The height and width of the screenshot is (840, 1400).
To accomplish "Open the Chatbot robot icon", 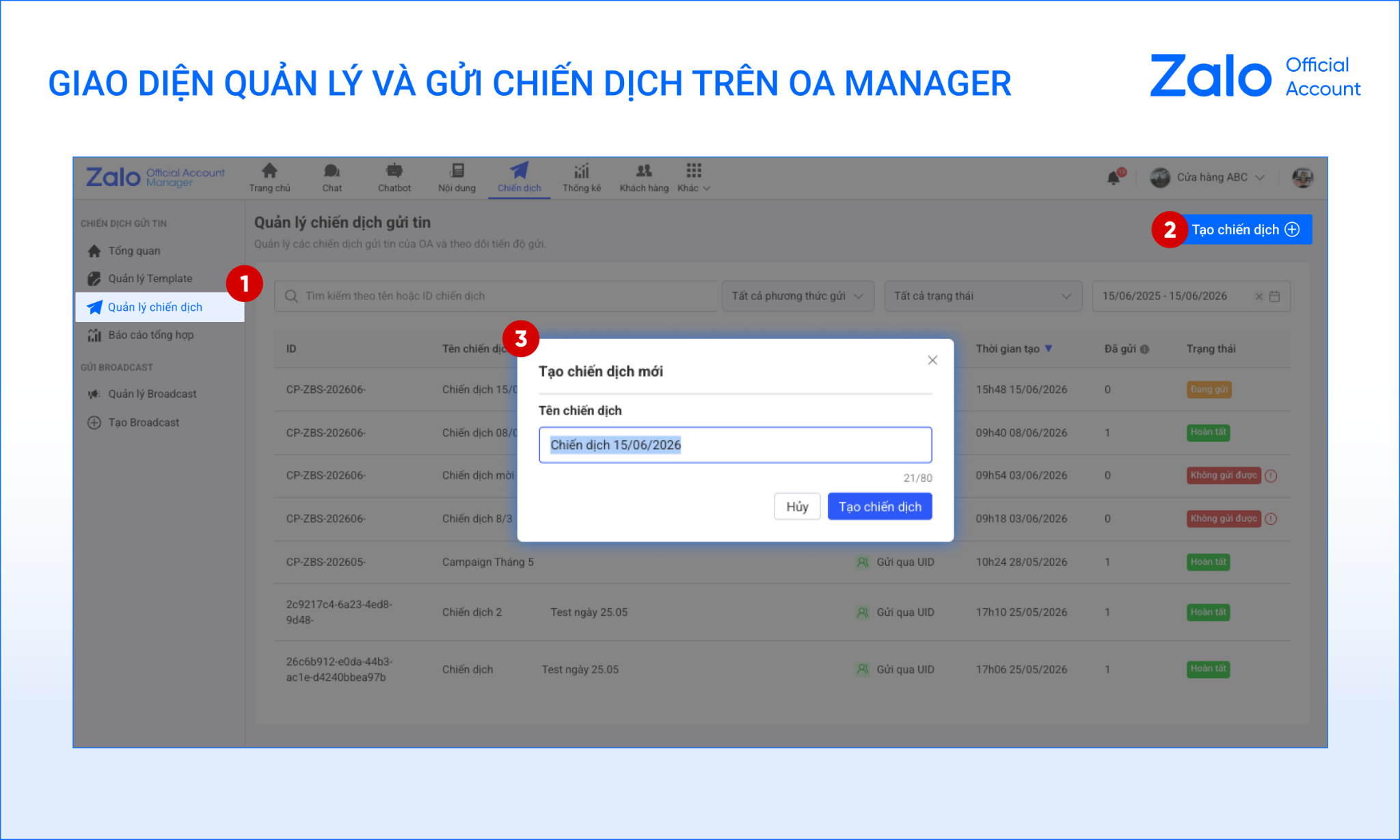I will (394, 170).
